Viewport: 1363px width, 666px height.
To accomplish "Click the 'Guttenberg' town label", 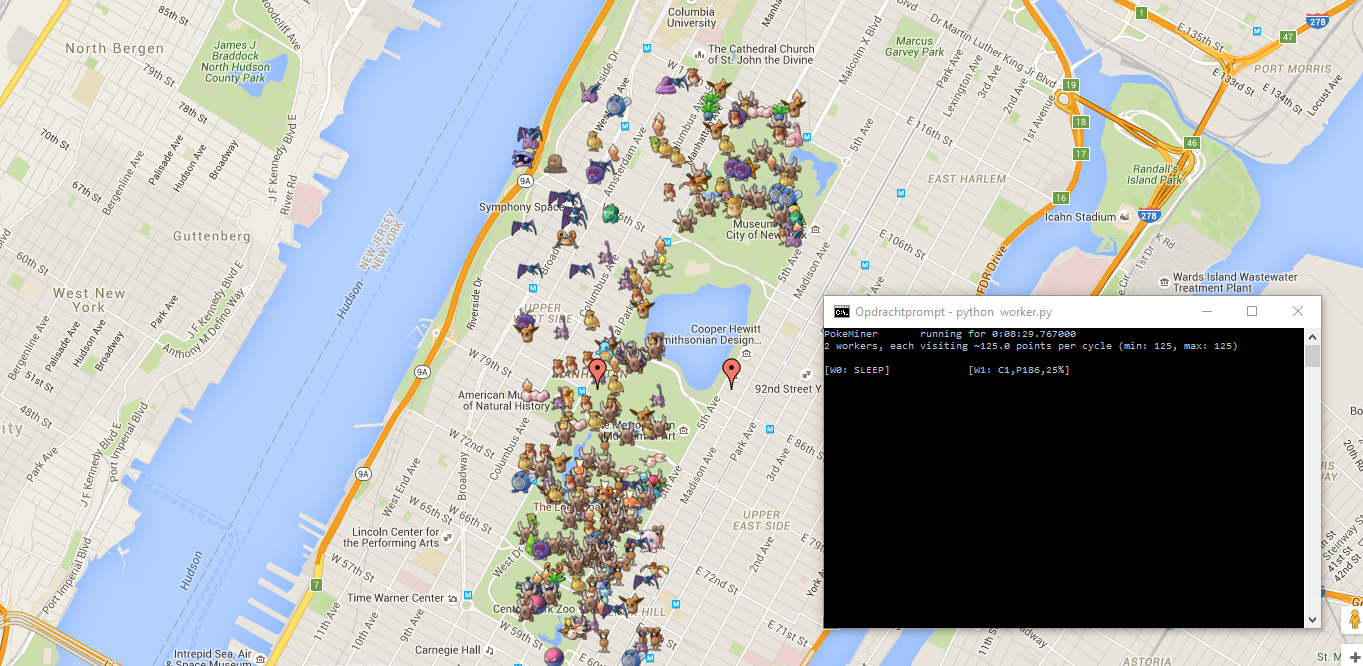I will pyautogui.click(x=212, y=236).
